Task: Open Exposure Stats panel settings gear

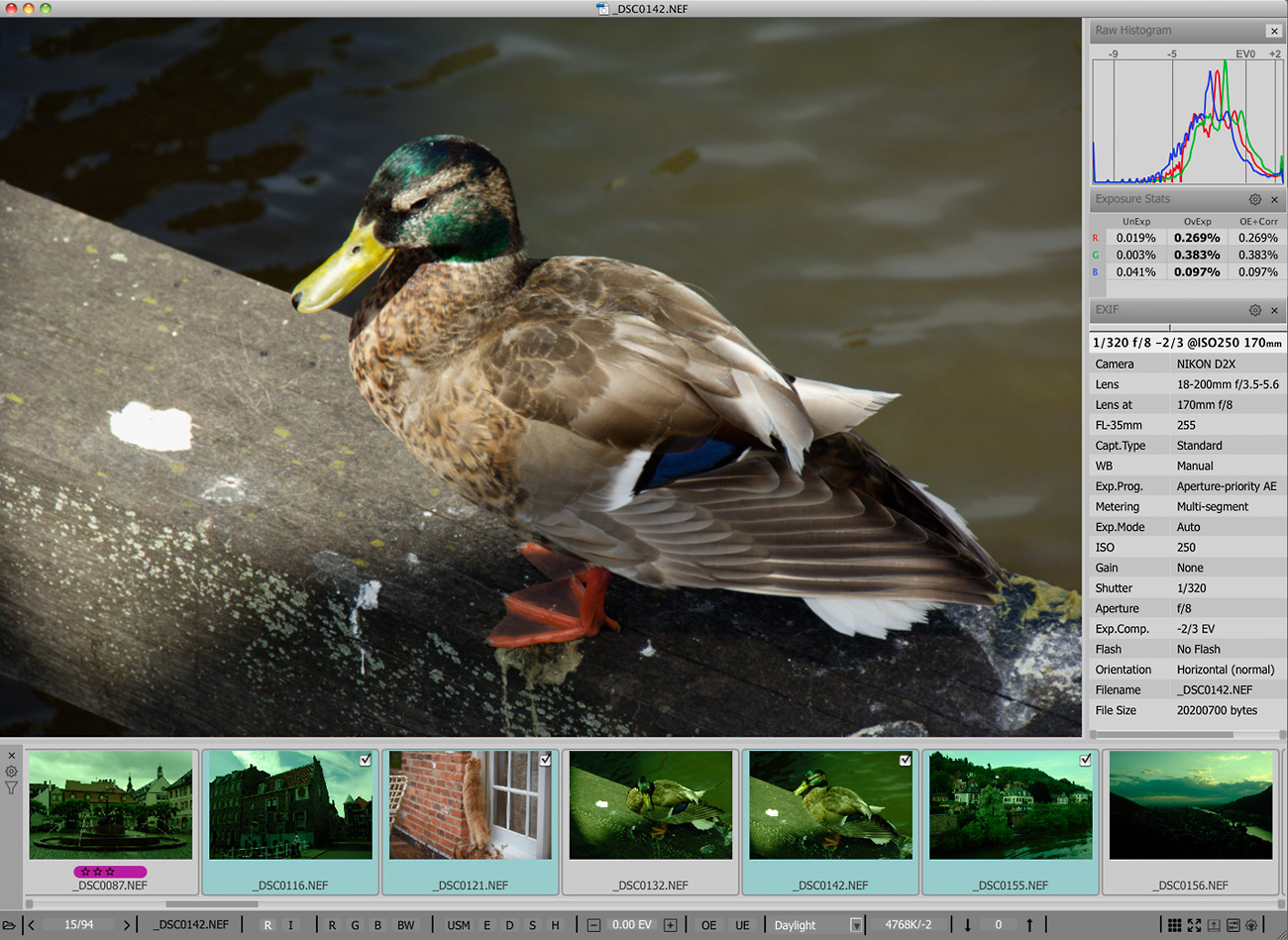Action: point(1255,199)
